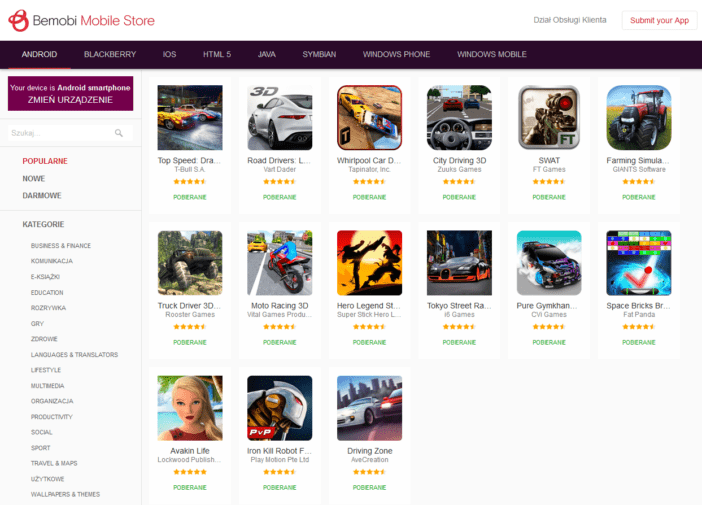Open the Space Bricks Breaker app icon
Screen dimensions: 702x505
coord(639,263)
